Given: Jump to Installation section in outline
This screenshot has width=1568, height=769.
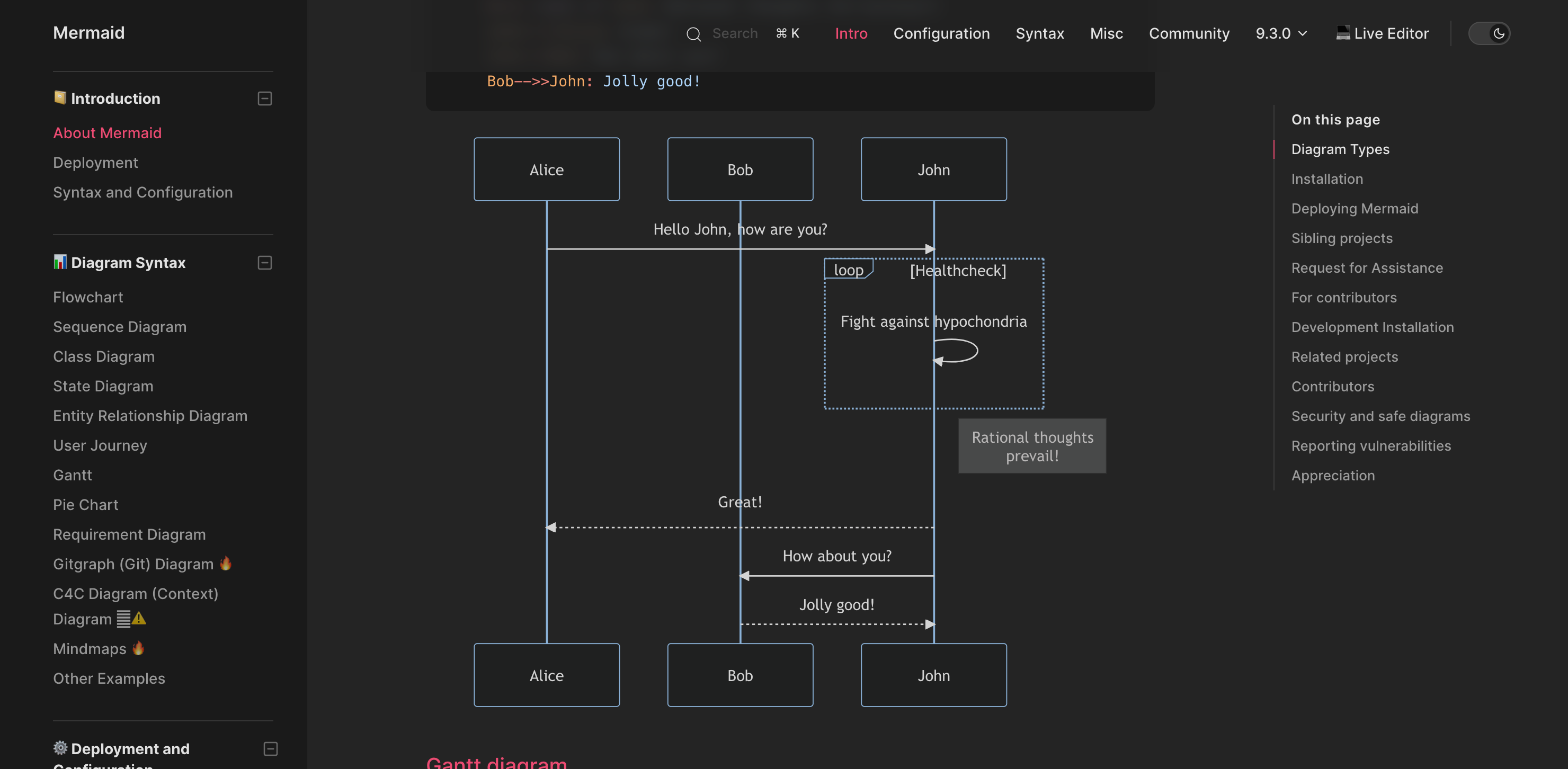Looking at the screenshot, I should [1326, 179].
